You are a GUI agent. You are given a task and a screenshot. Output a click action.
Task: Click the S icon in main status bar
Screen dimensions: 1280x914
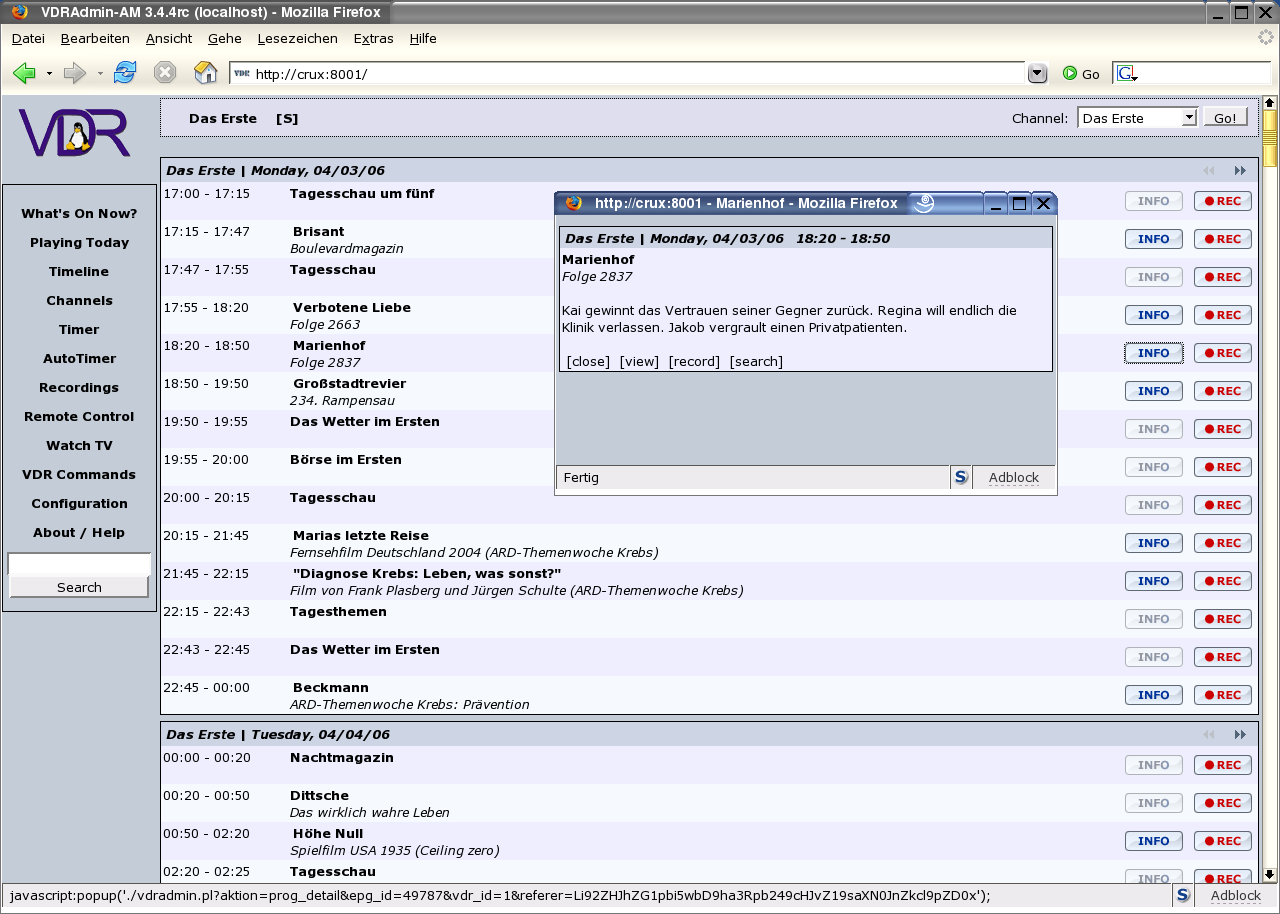click(1183, 895)
